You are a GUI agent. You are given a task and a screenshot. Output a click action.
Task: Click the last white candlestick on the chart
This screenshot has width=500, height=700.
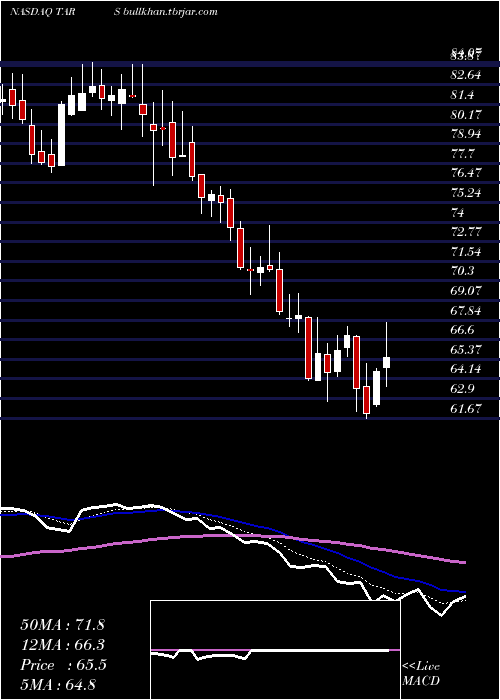click(387, 354)
